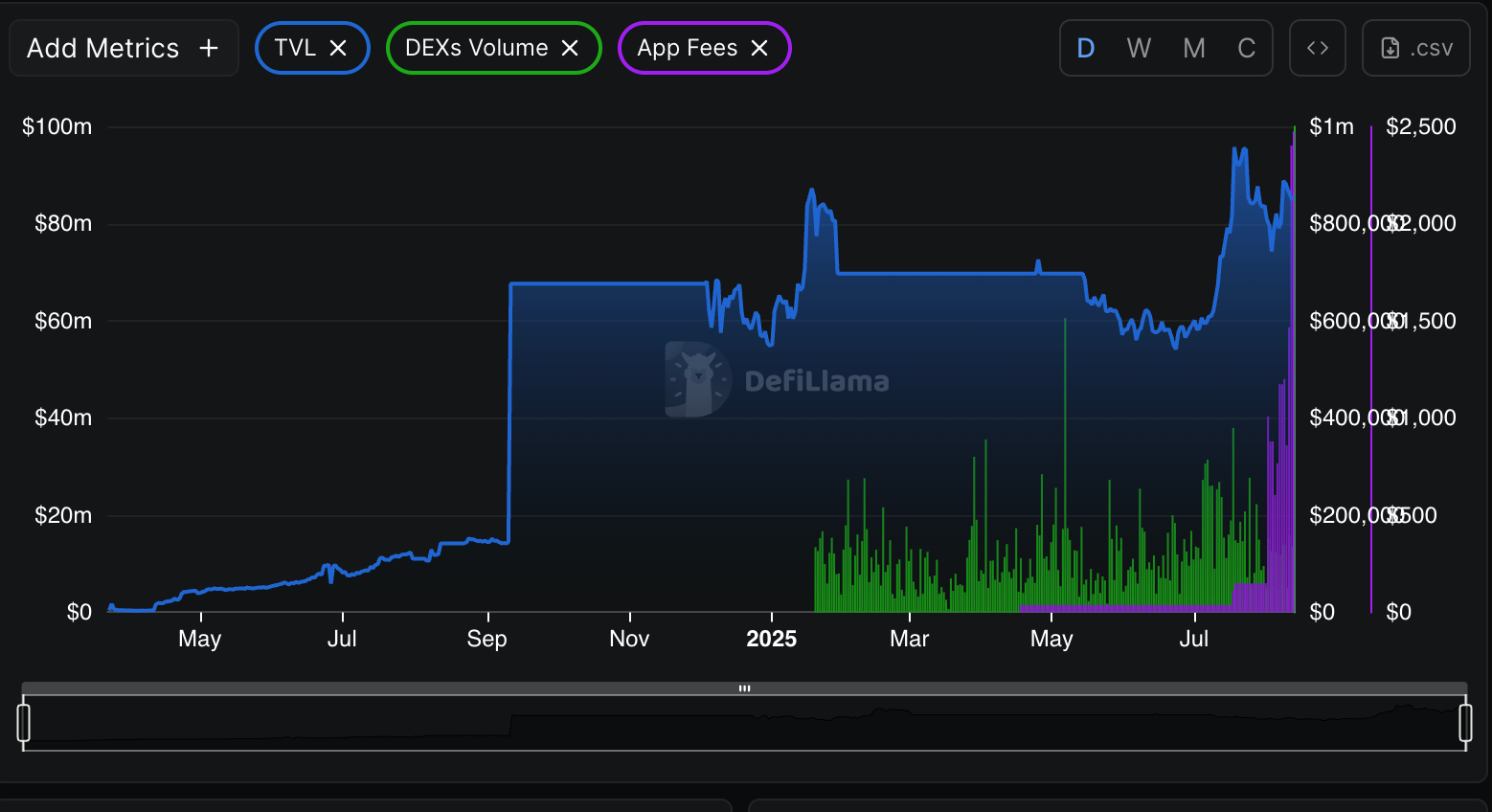Click the TVL metric chip label

(295, 48)
